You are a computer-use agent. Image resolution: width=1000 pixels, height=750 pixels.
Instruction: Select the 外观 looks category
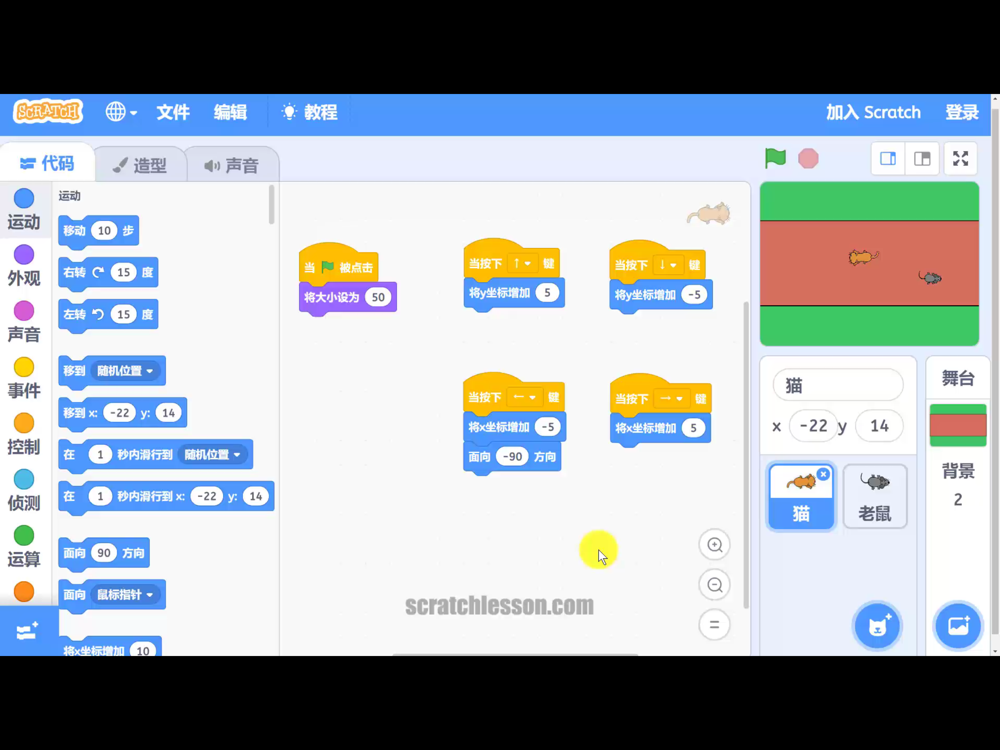click(24, 265)
